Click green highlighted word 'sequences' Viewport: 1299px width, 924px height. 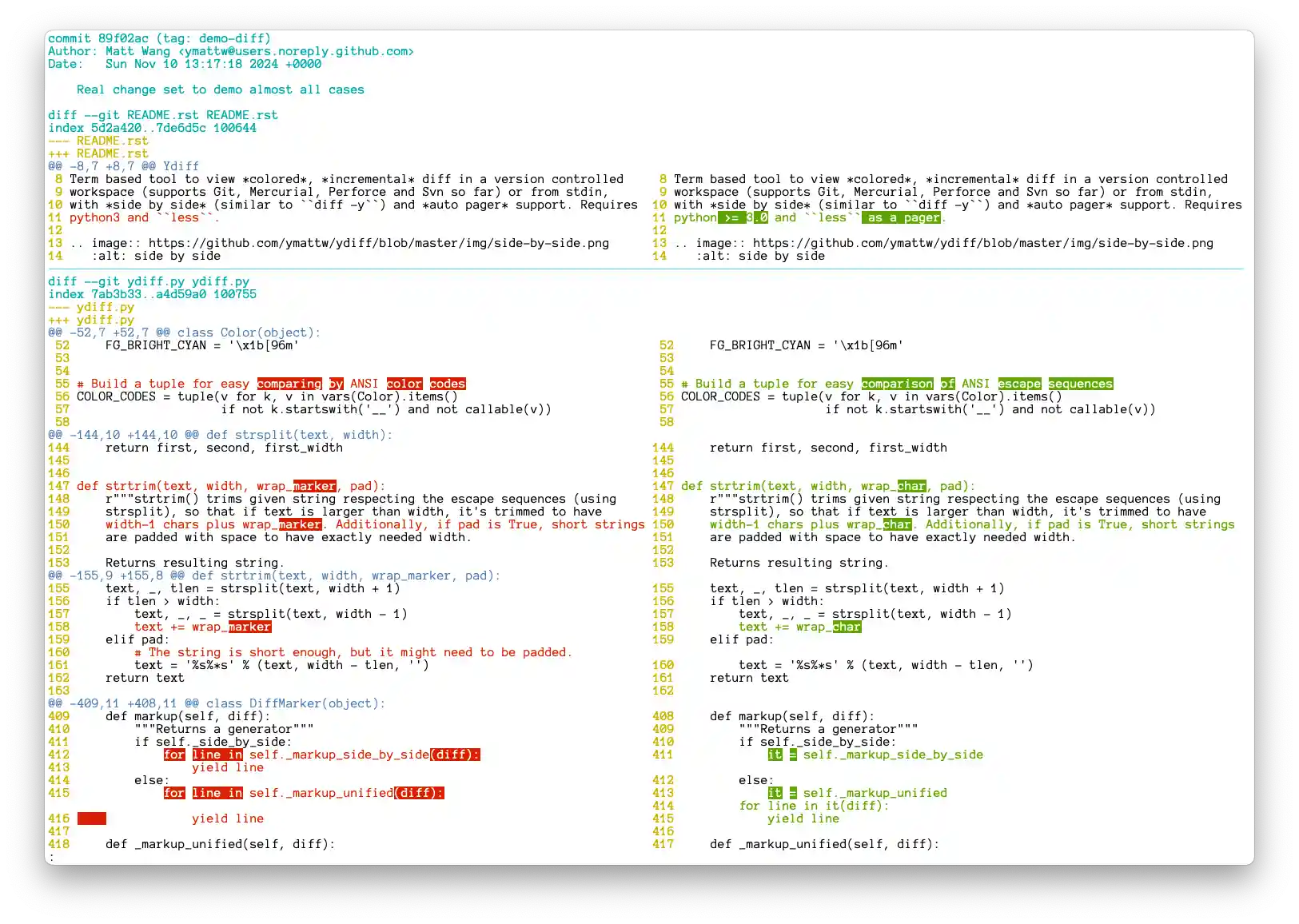(1081, 384)
